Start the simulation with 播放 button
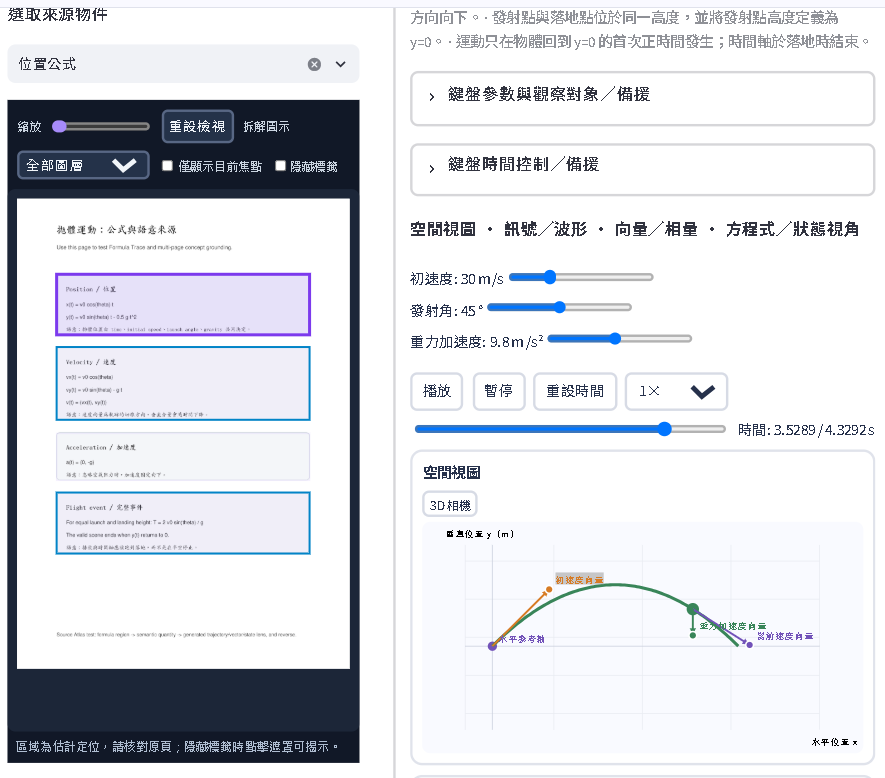 tap(437, 391)
